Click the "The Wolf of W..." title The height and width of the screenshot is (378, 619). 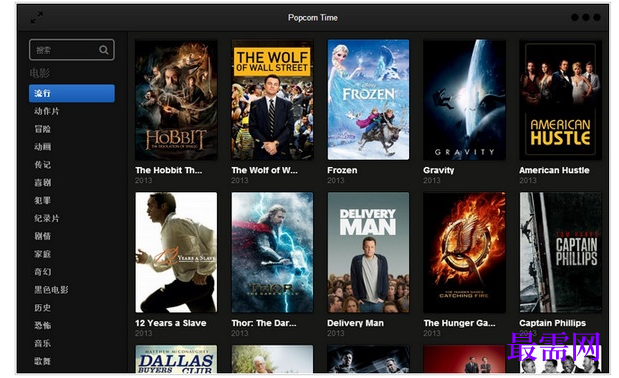(x=264, y=170)
